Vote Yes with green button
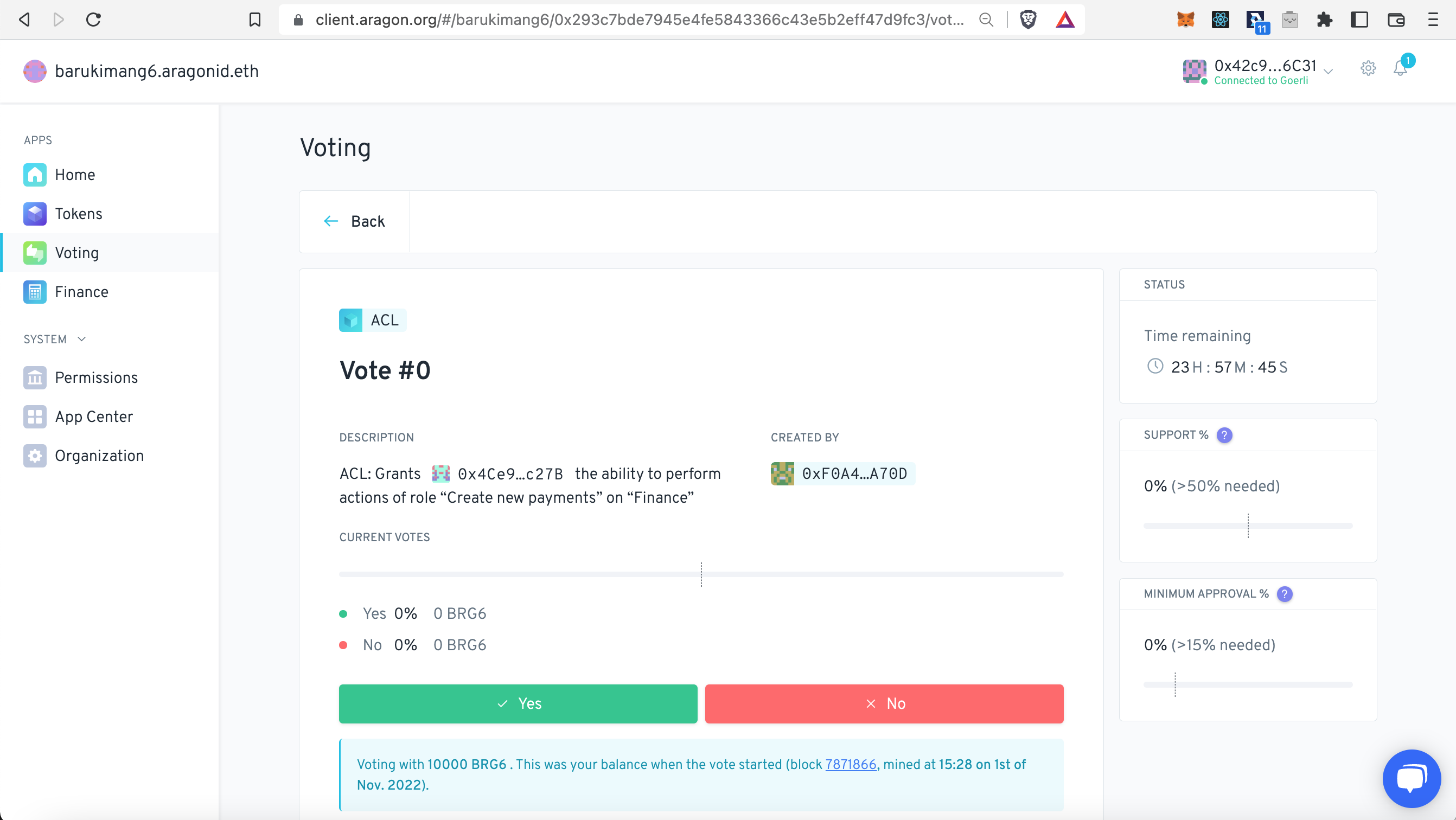Viewport: 1456px width, 820px height. click(518, 703)
